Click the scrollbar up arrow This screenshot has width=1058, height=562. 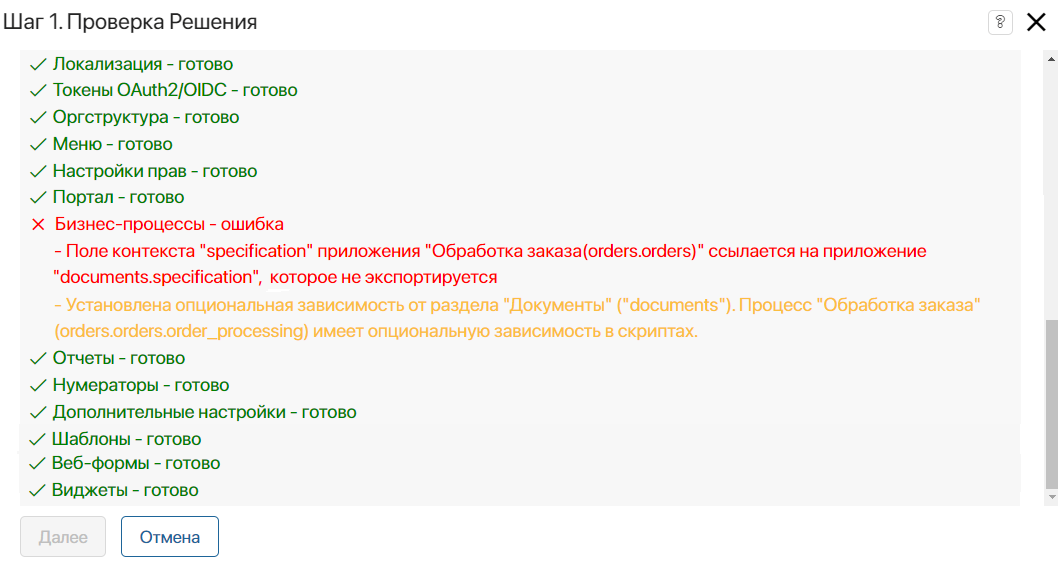[1051, 59]
